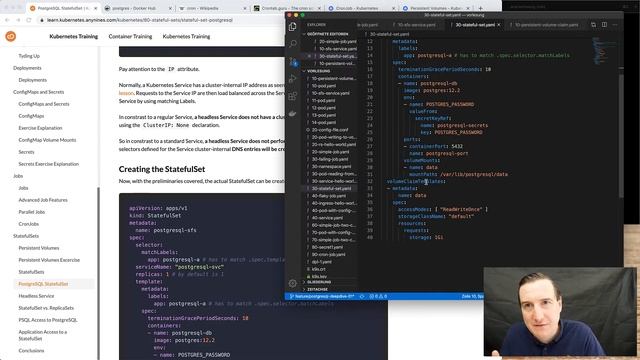This screenshot has height=360, width=640.
Task: Go back with the browser back arrow
Action: point(7,20)
